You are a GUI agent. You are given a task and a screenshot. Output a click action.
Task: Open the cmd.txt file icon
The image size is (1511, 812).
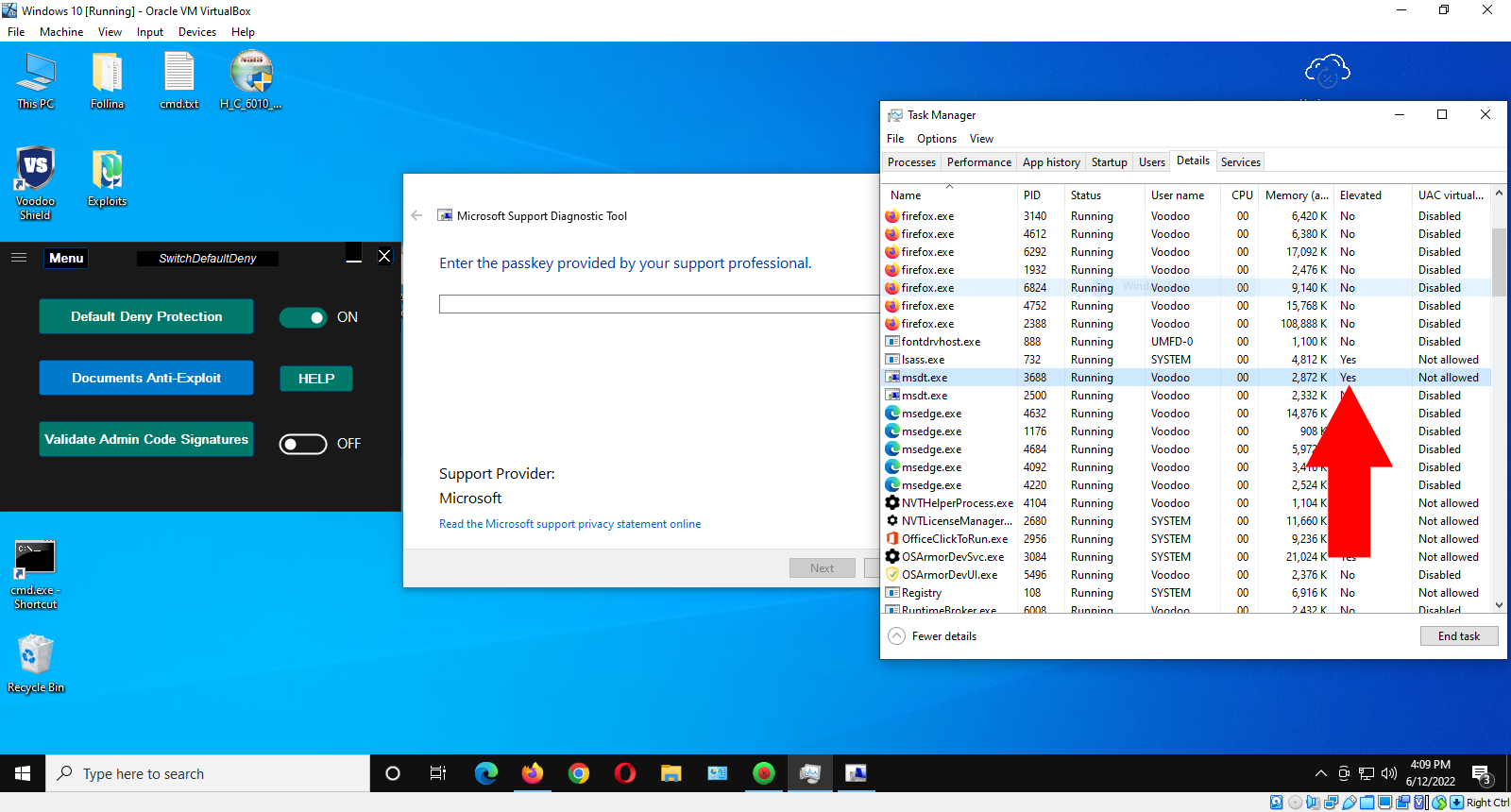coord(178,76)
